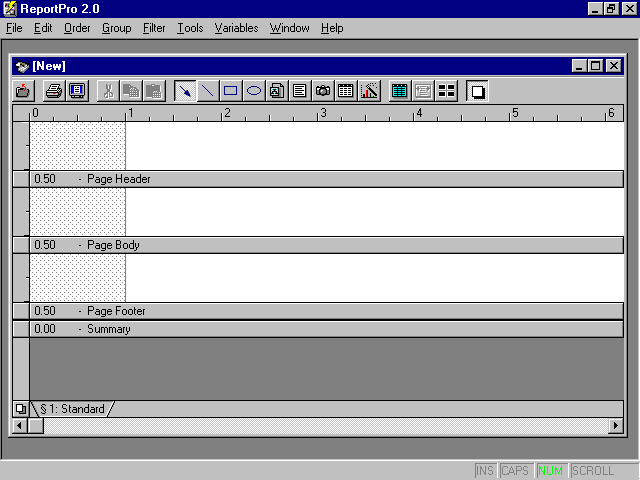
Task: Switch to the 1: Standard section tab
Action: coord(72,409)
